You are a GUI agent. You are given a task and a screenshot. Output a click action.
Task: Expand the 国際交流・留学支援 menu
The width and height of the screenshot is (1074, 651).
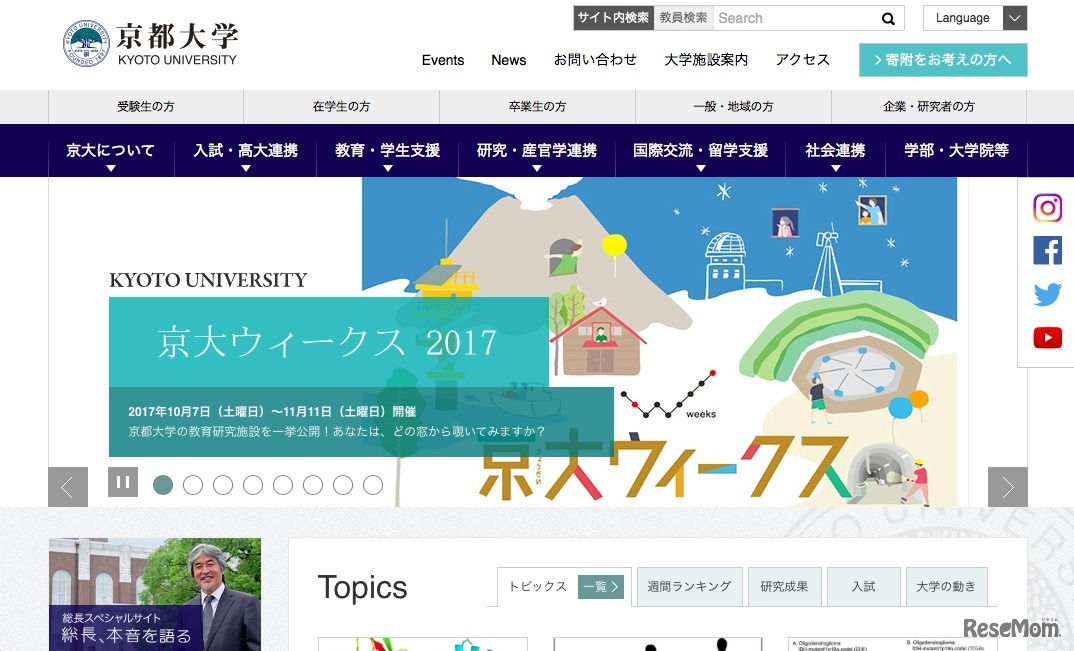(x=698, y=148)
